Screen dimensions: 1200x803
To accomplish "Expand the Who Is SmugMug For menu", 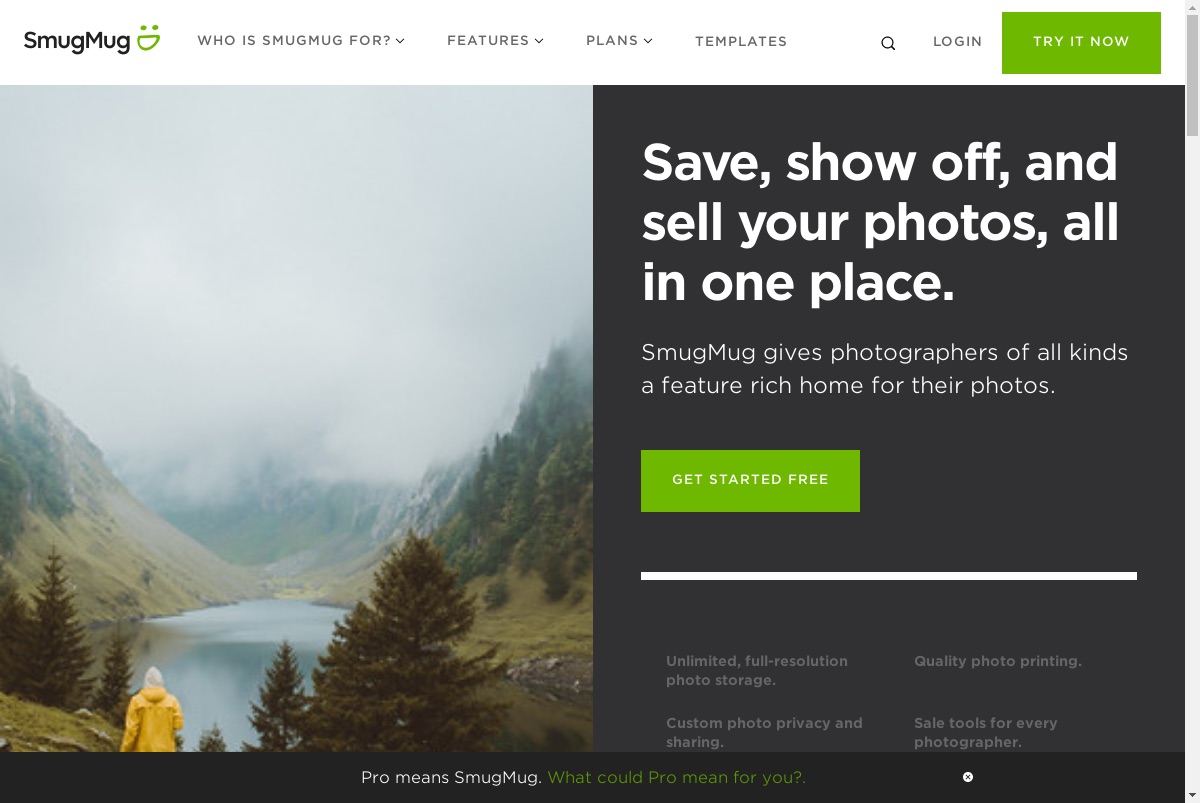I will click(301, 41).
